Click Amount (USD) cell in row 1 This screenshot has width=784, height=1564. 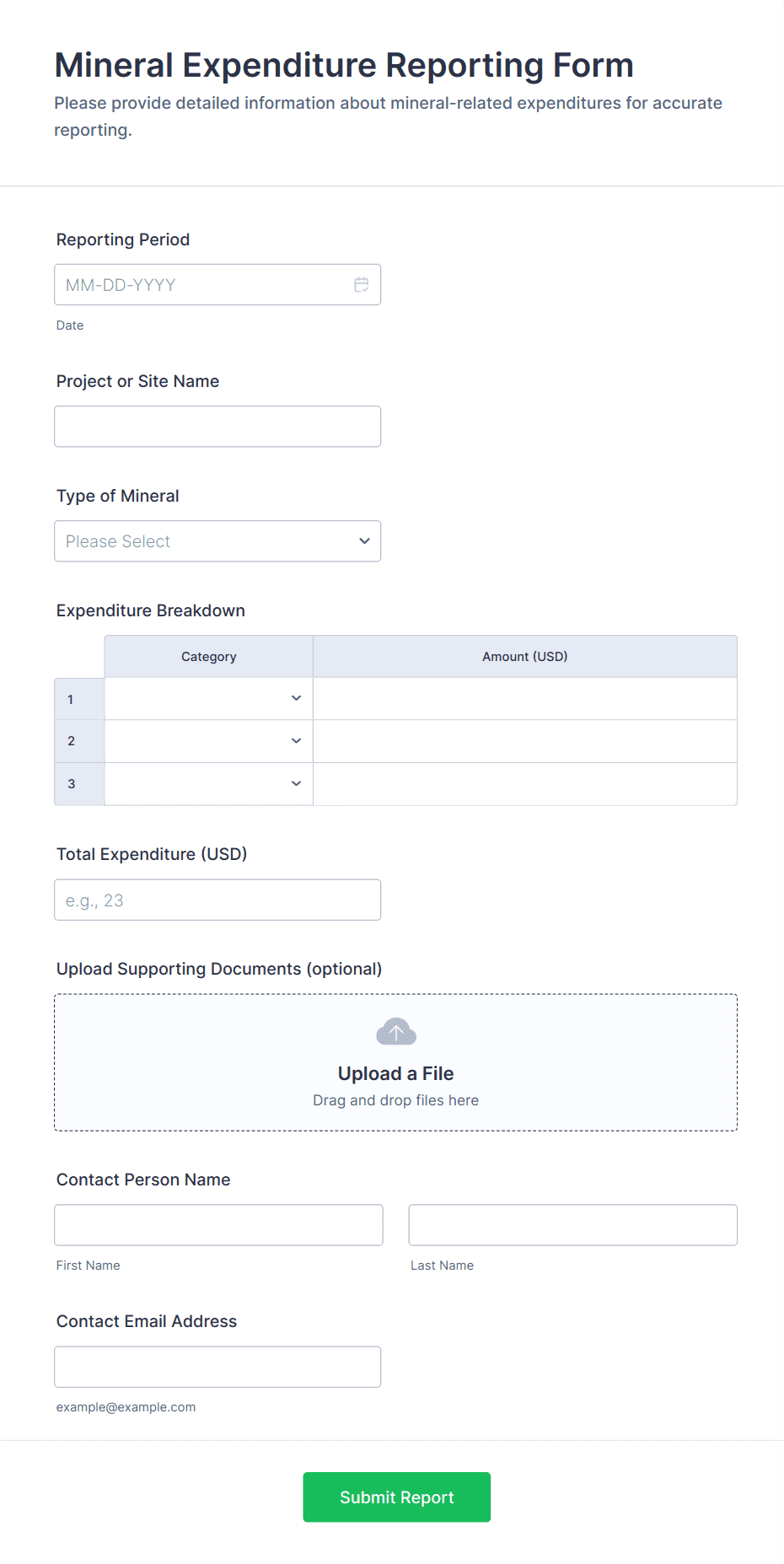[524, 699]
